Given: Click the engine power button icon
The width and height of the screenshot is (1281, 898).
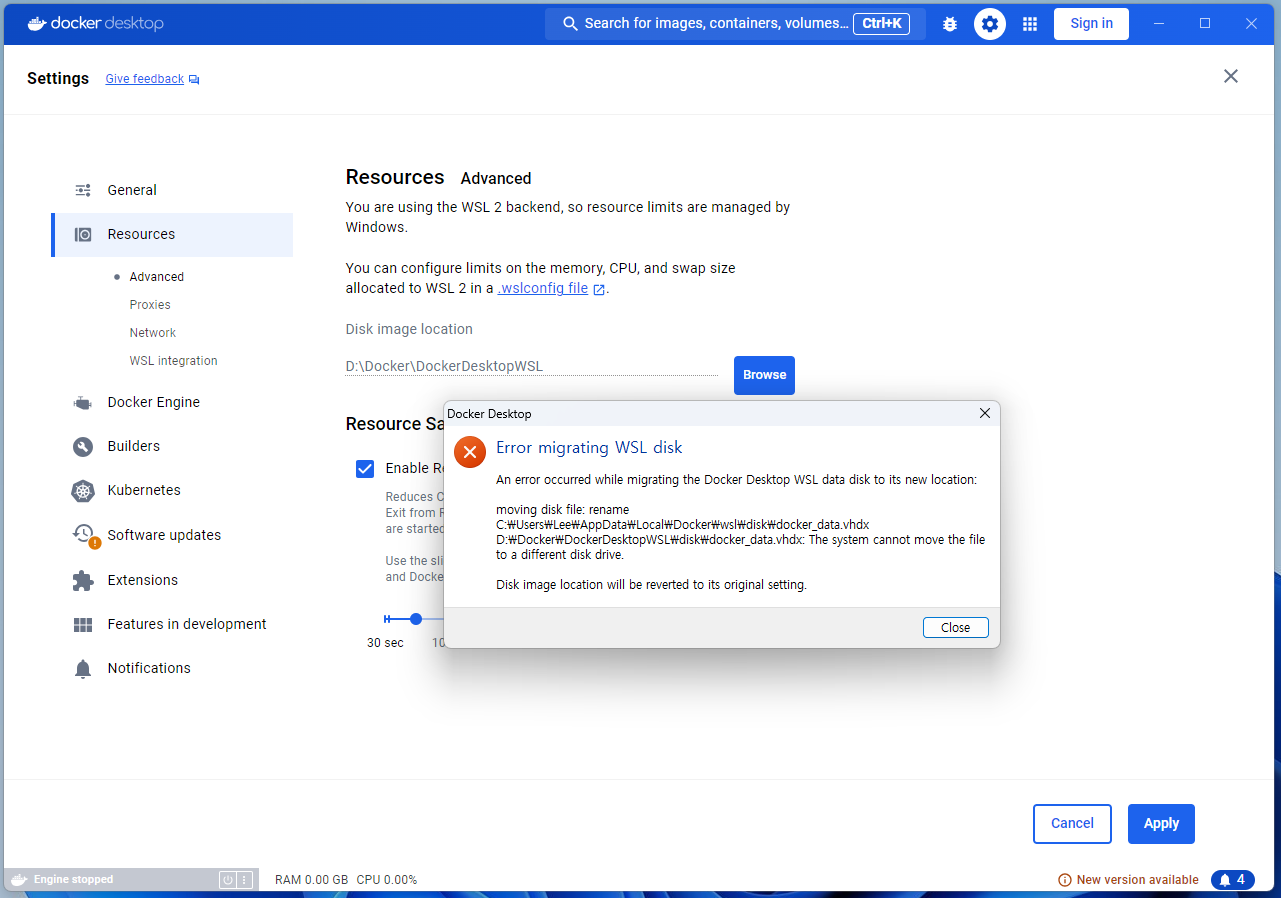Looking at the screenshot, I should 228,880.
